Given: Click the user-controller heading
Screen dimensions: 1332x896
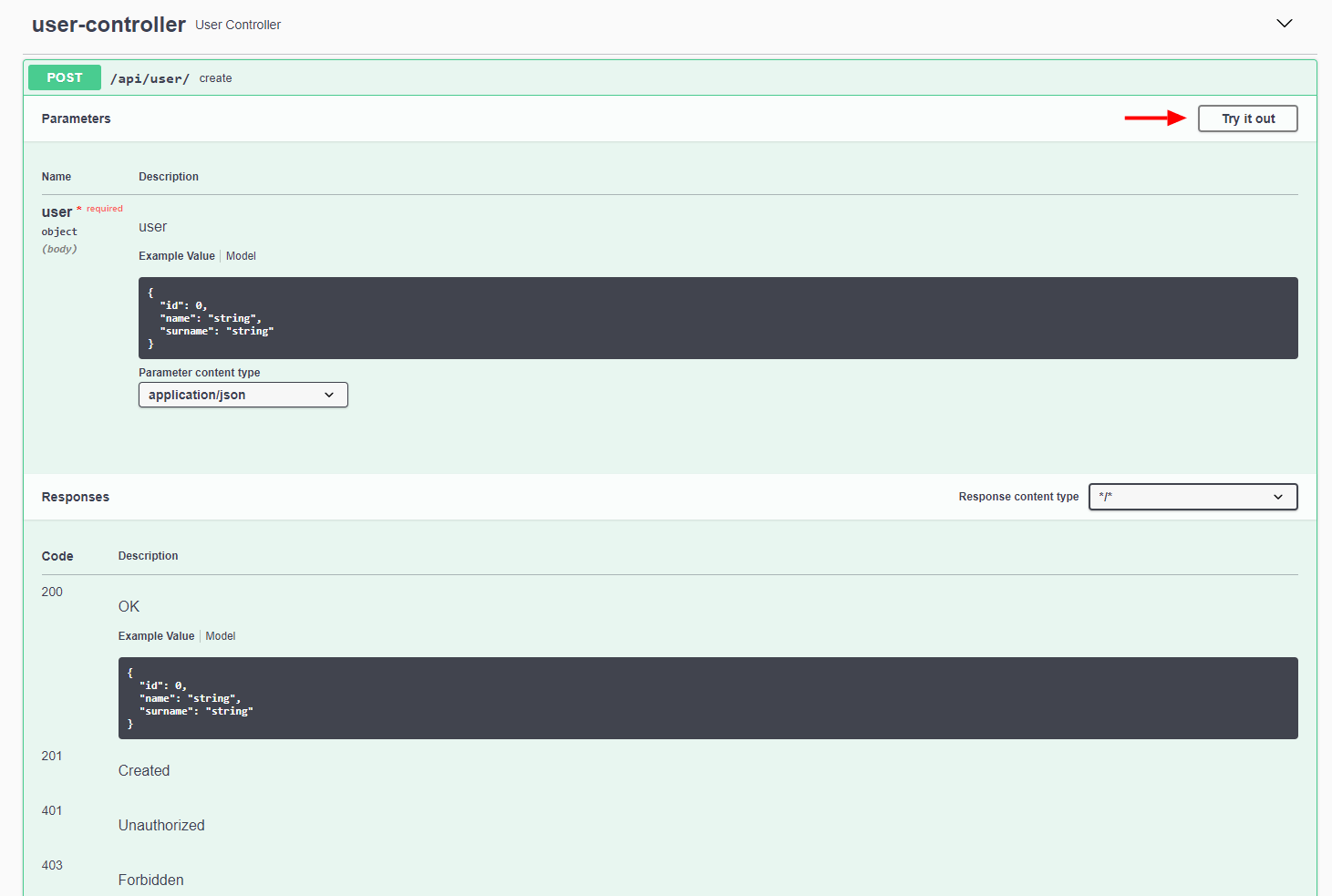Looking at the screenshot, I should click(108, 24).
